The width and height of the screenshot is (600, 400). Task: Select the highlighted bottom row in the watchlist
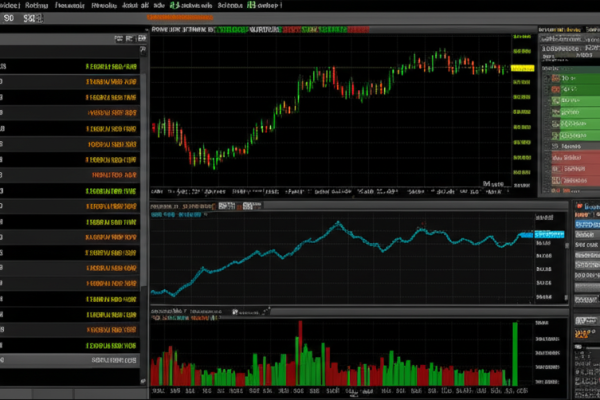coord(70,358)
